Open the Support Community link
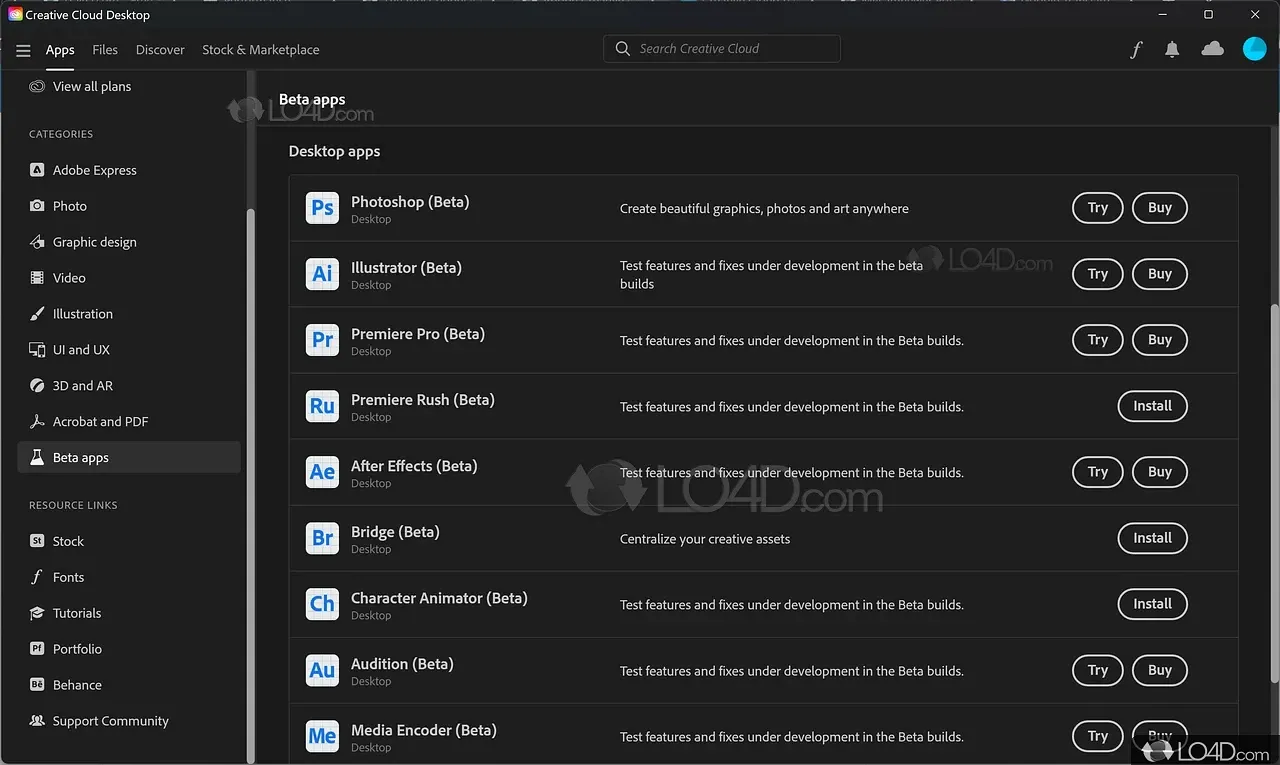1280x765 pixels. coord(129,721)
